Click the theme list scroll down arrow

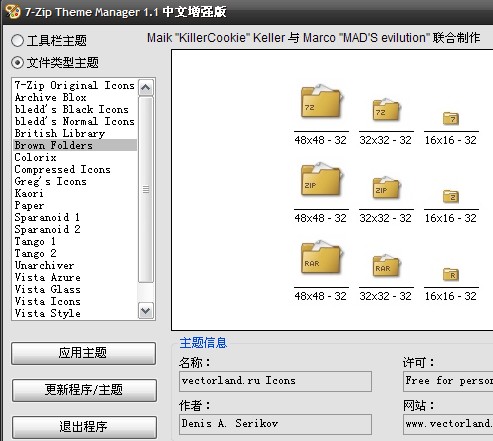[146, 311]
